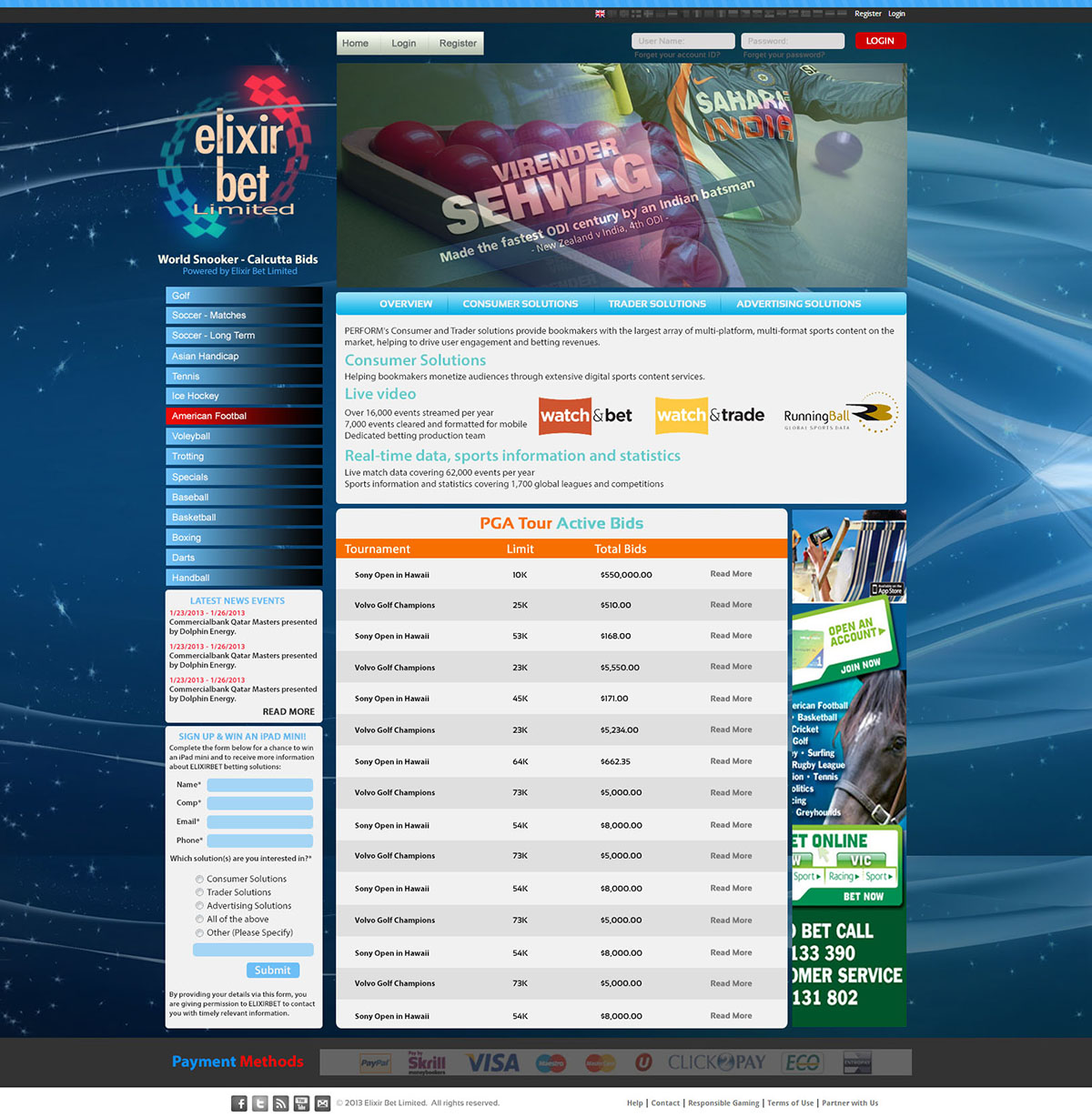Choose the All of the above option

[199, 920]
